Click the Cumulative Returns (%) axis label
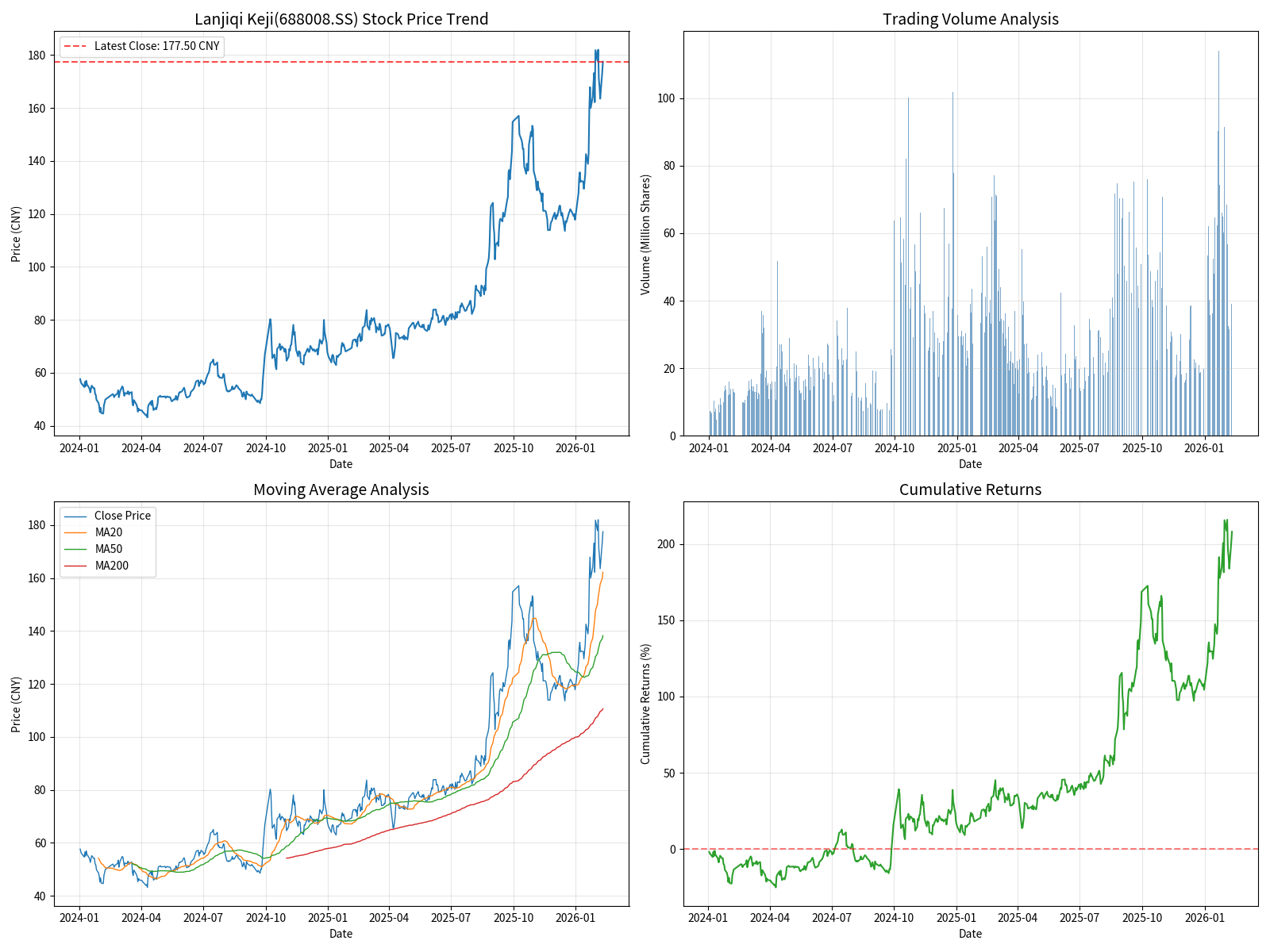 (645, 704)
